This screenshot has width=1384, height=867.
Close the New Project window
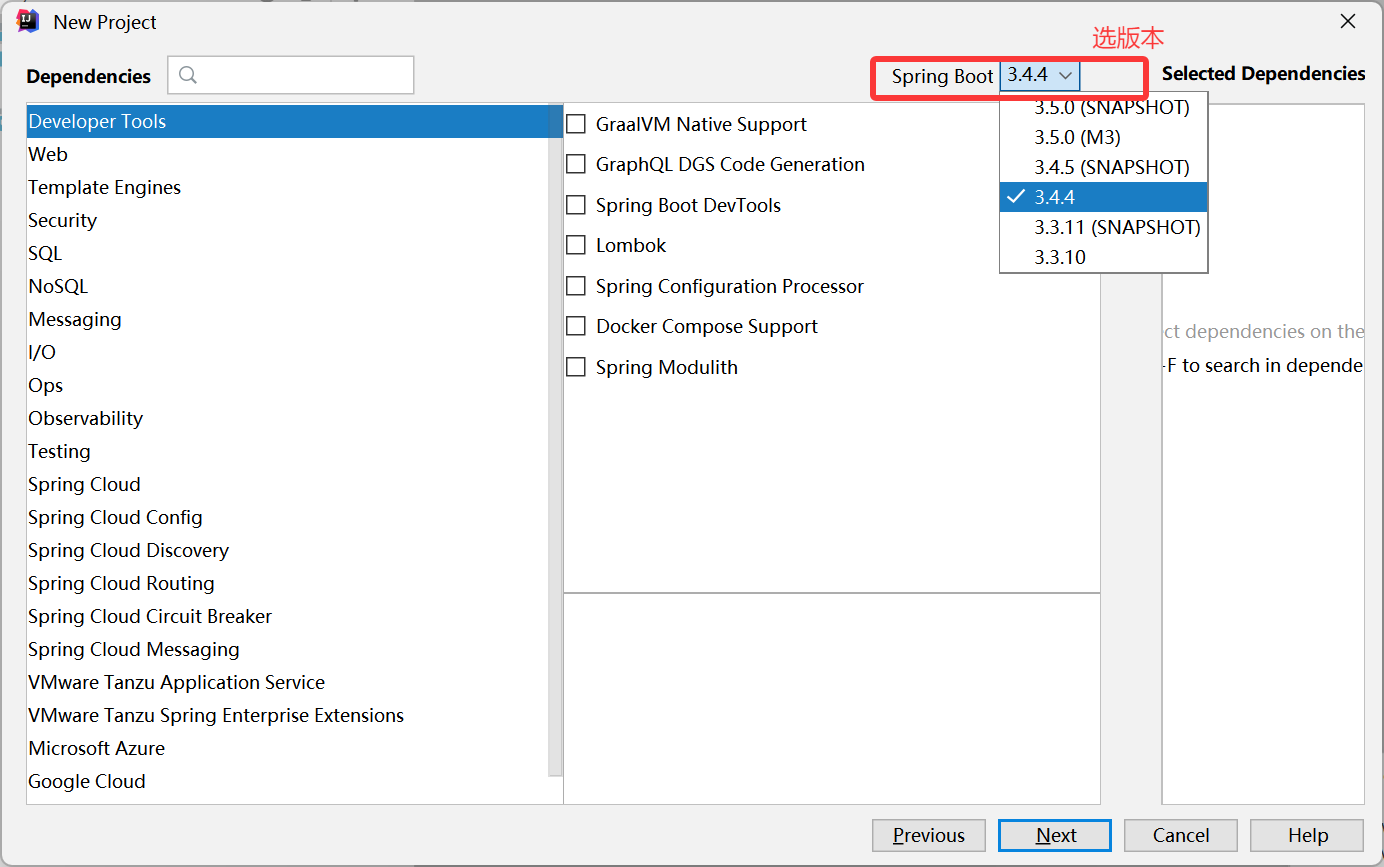click(x=1348, y=22)
